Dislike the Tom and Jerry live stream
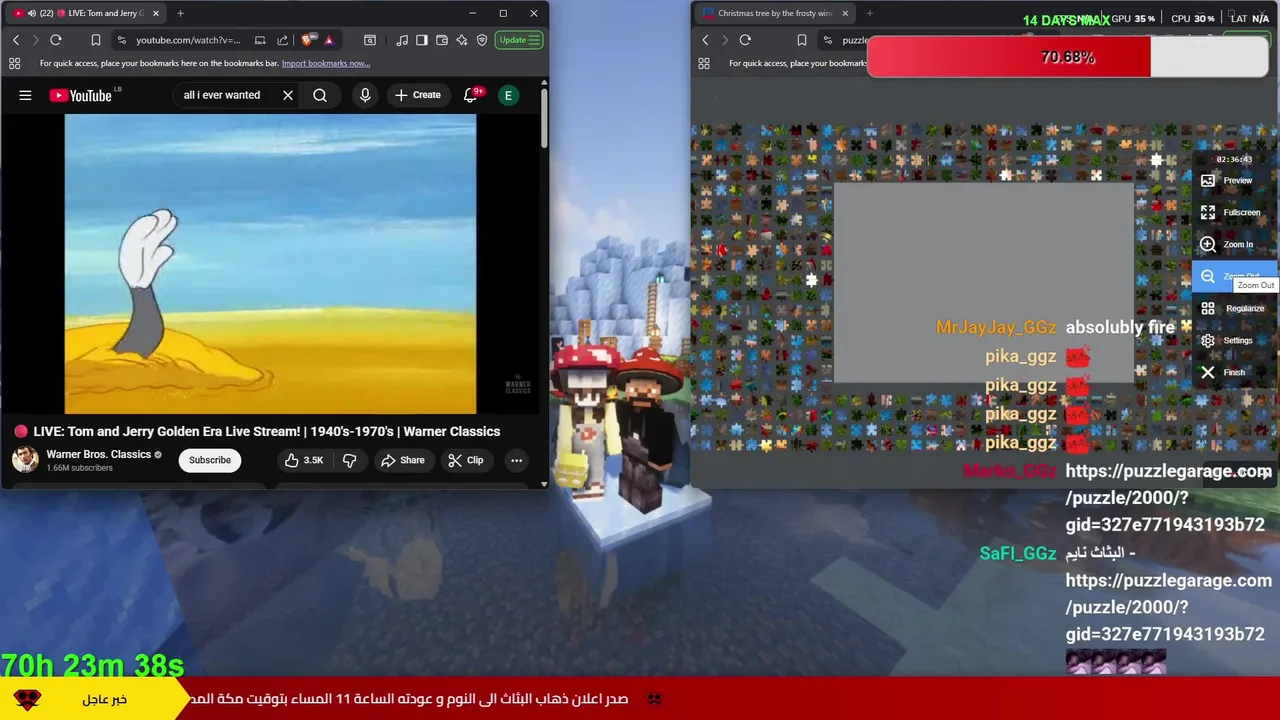 pos(349,460)
